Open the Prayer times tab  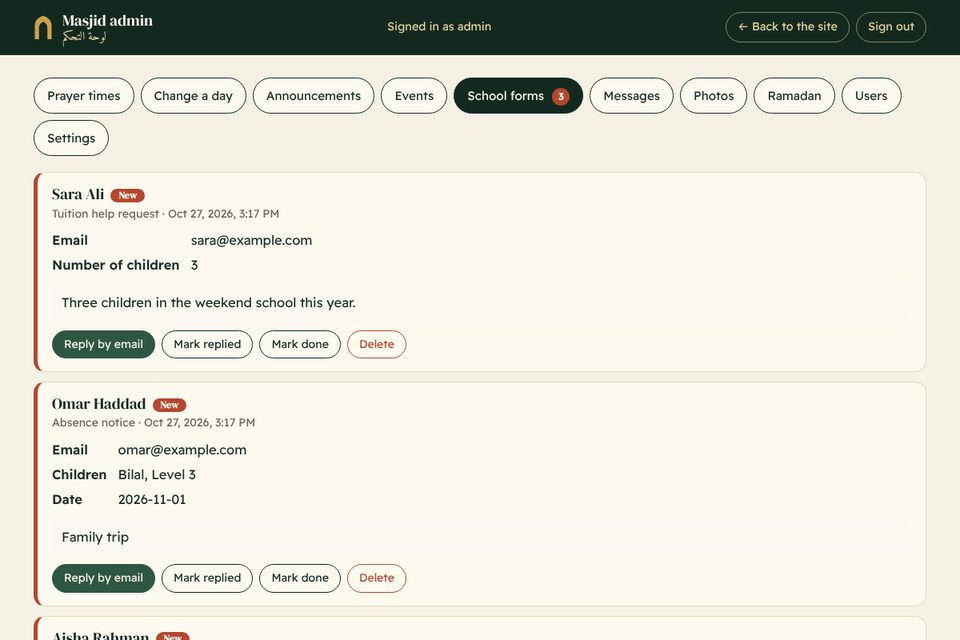pyautogui.click(x=84, y=96)
